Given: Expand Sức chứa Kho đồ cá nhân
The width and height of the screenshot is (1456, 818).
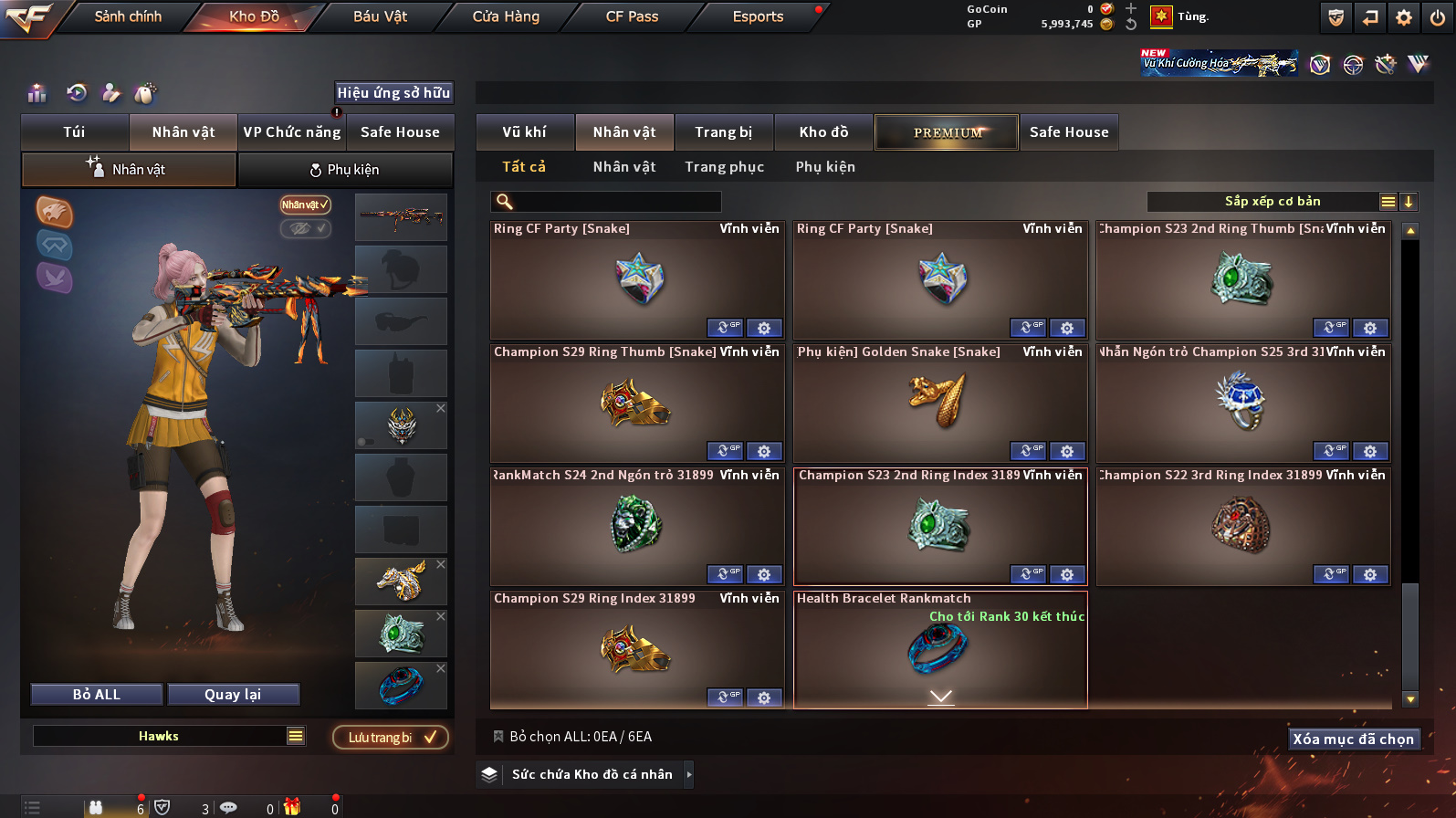Looking at the screenshot, I should pyautogui.click(x=689, y=774).
